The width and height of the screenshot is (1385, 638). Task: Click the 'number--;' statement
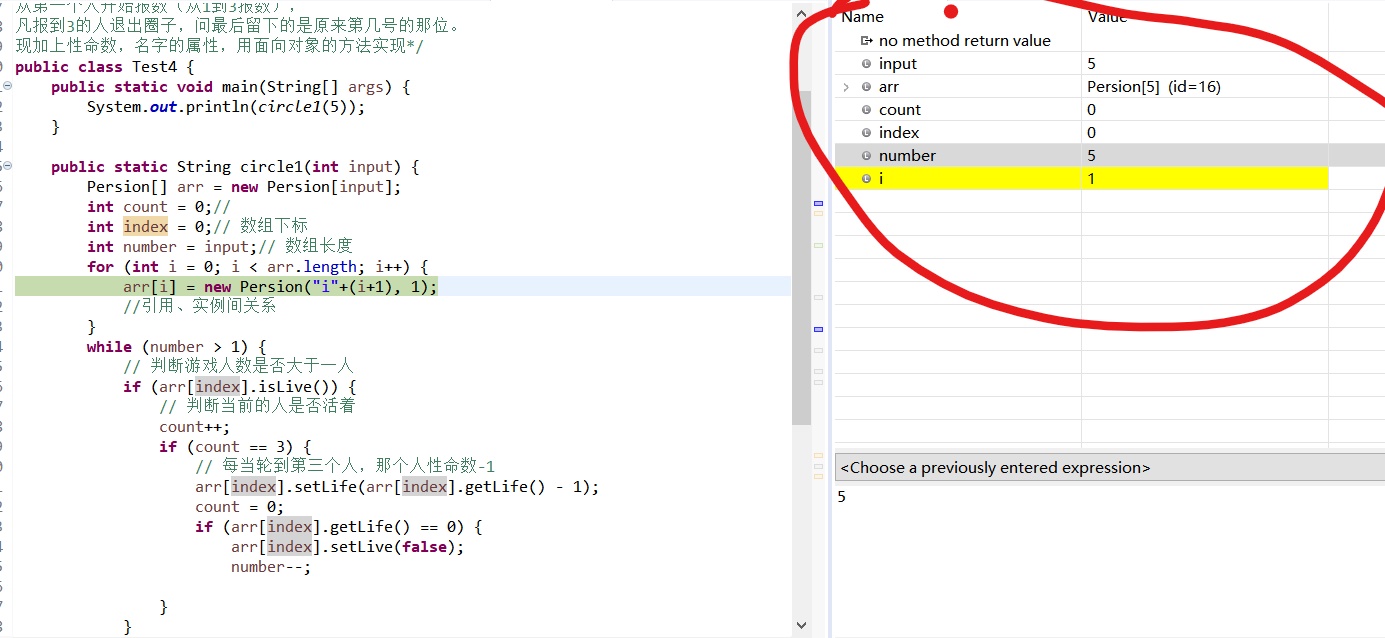click(x=271, y=567)
